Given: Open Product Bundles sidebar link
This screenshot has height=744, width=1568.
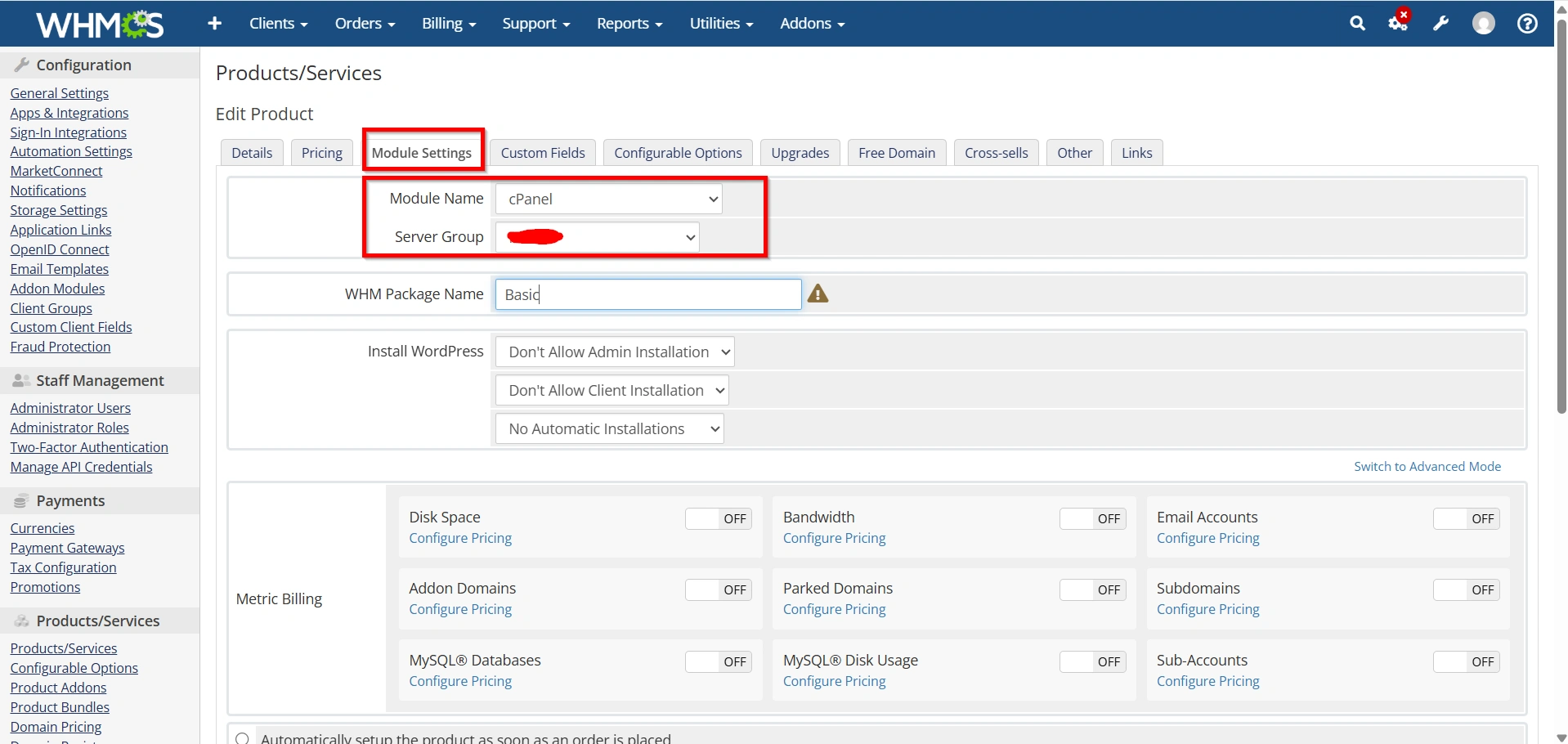Looking at the screenshot, I should click(60, 707).
